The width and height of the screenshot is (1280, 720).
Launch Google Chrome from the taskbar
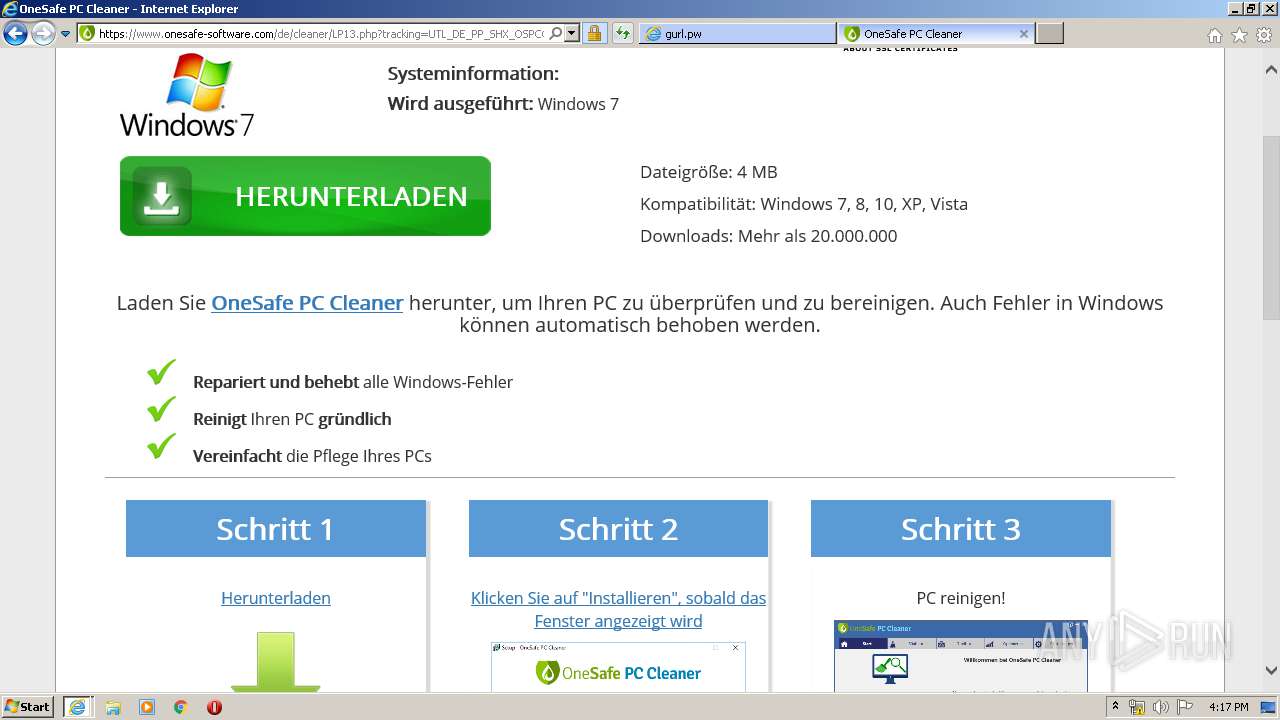[x=181, y=707]
